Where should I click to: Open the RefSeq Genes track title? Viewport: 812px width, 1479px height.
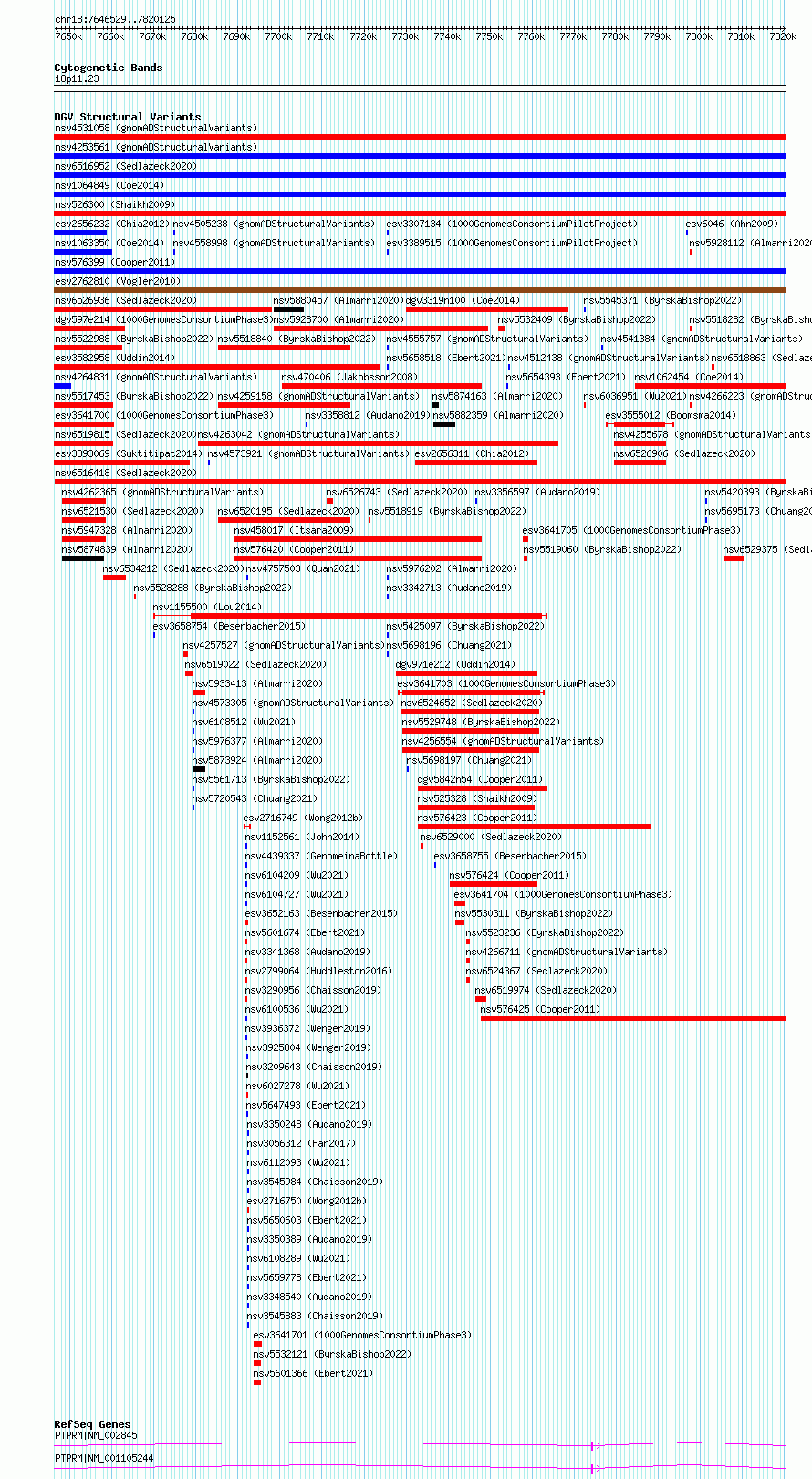click(x=92, y=1424)
